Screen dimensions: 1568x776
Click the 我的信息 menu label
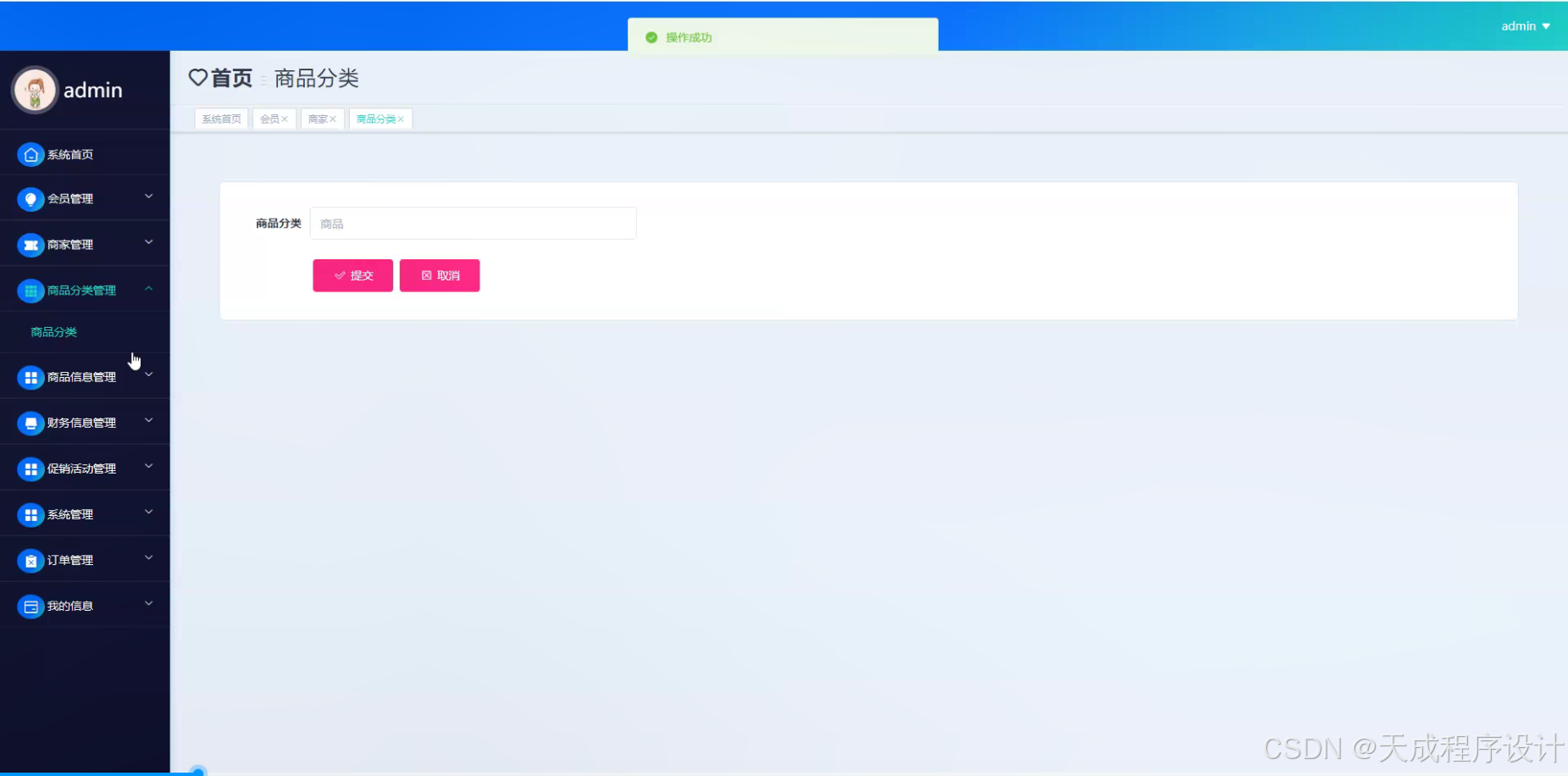70,606
